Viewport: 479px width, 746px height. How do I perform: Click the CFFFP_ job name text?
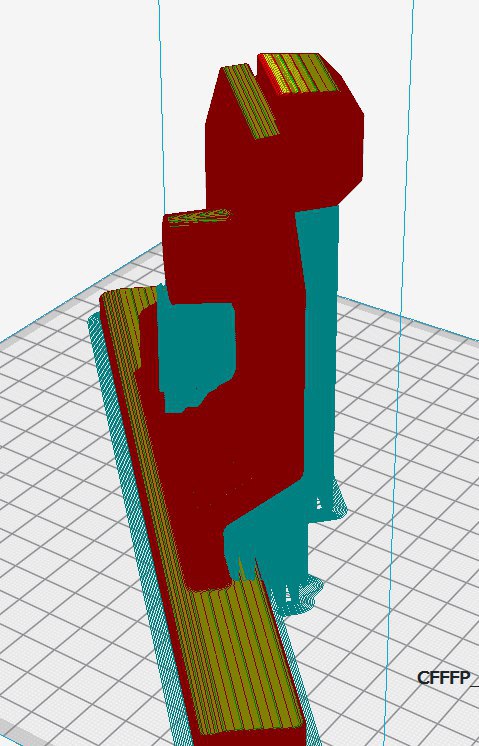pyautogui.click(x=448, y=678)
